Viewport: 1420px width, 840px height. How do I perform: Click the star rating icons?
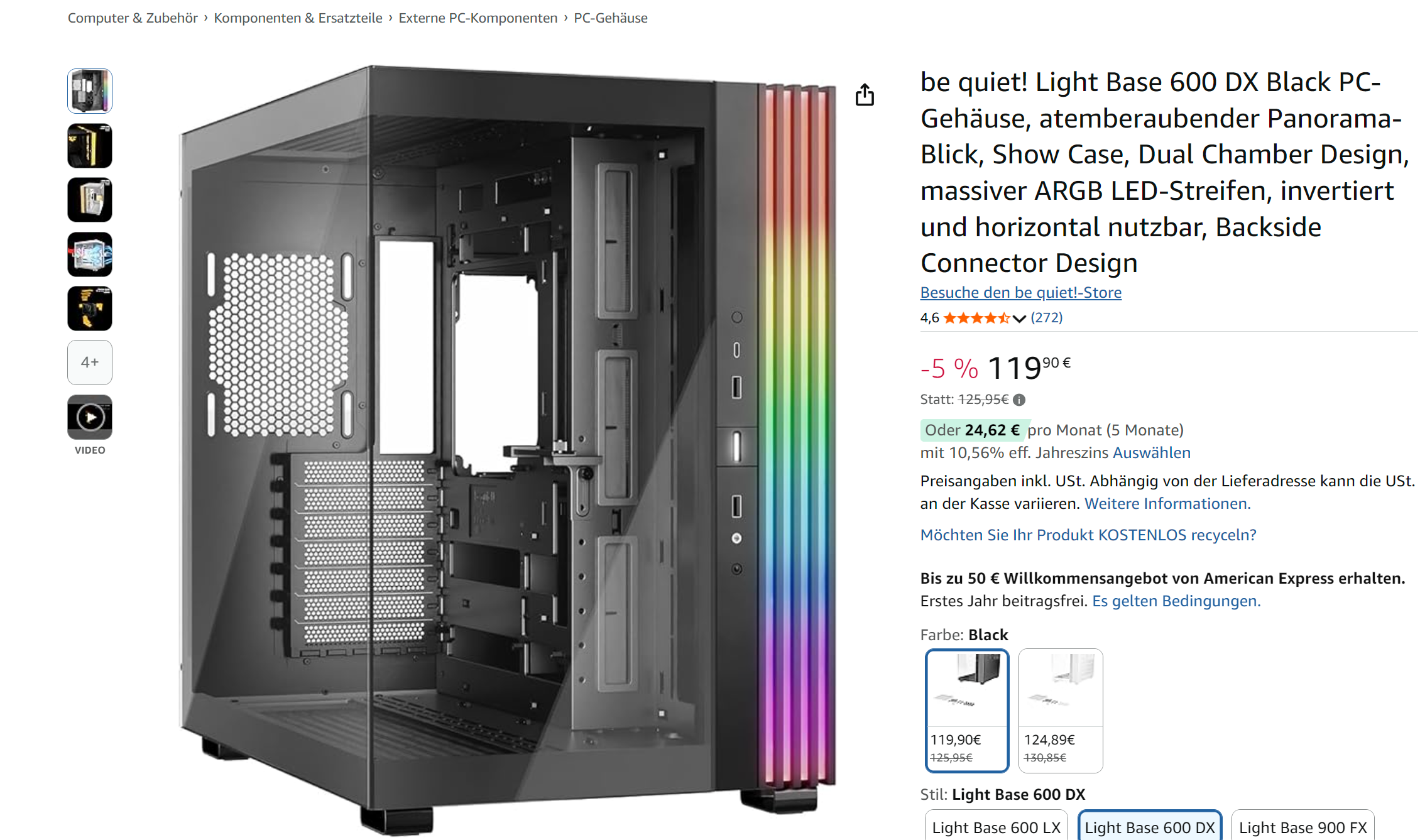pos(976,318)
